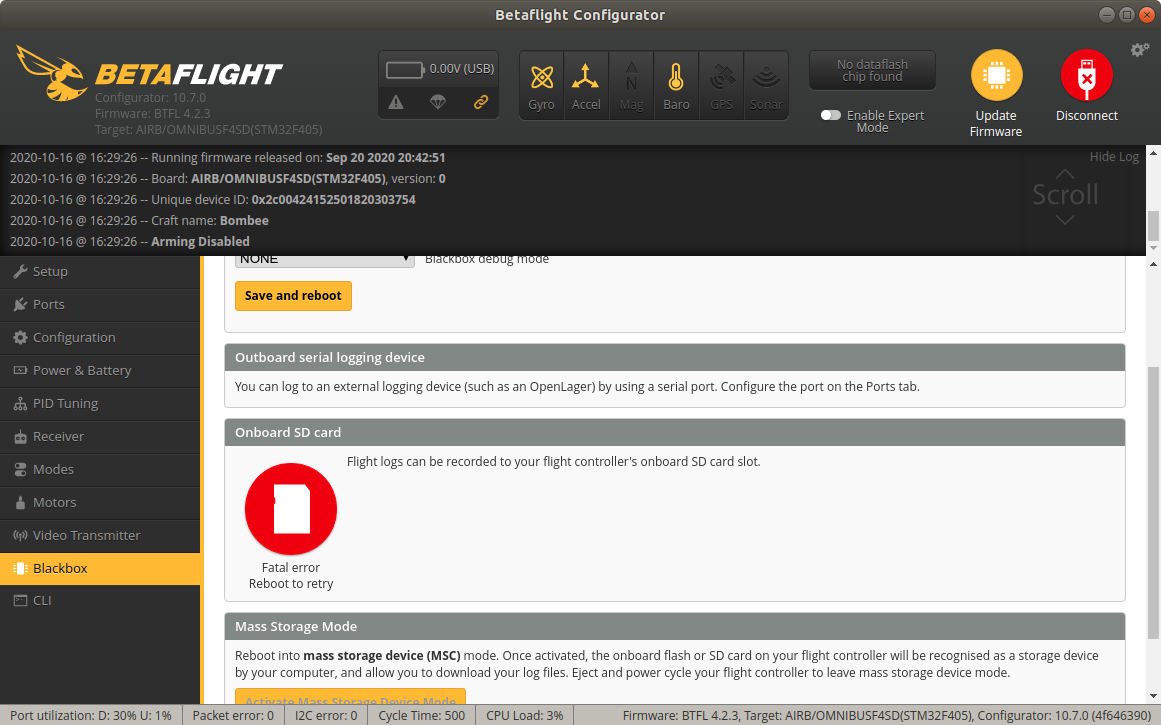
Task: Click the Arming Disabled log entry
Action: (130, 241)
